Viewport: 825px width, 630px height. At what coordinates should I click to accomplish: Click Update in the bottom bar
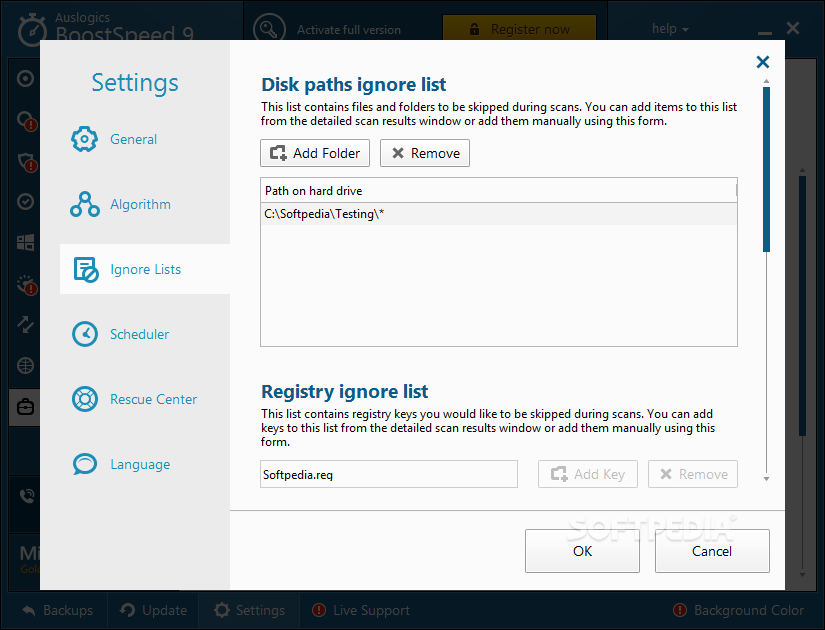click(153, 611)
